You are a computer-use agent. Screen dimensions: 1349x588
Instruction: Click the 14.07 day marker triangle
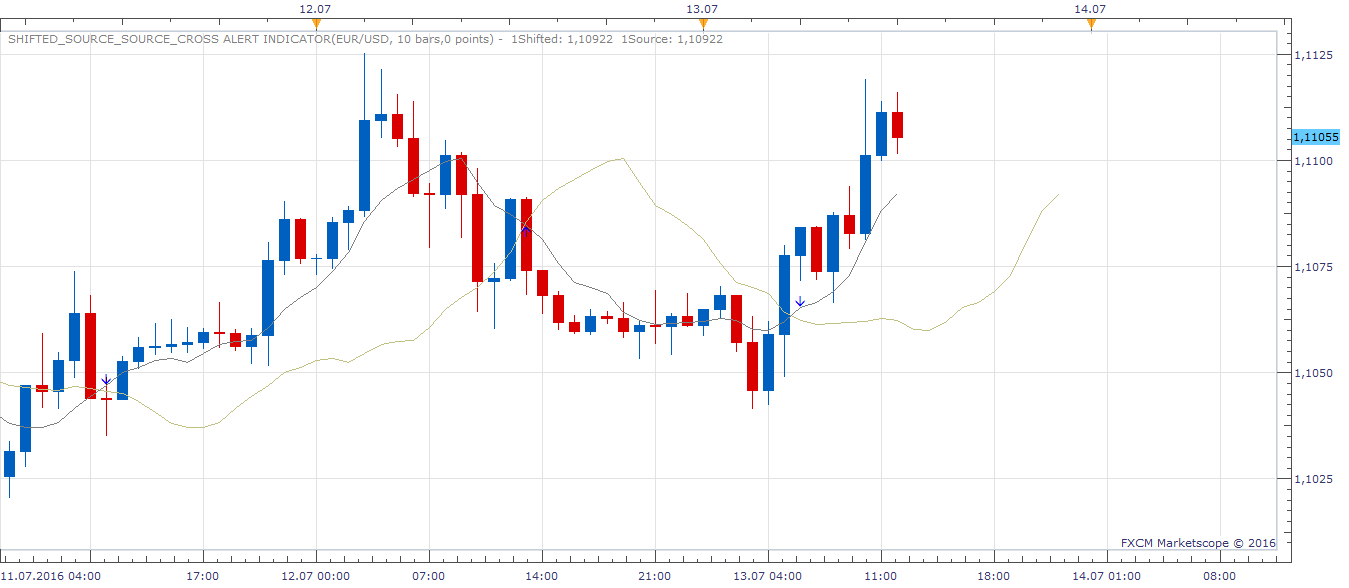(1091, 22)
